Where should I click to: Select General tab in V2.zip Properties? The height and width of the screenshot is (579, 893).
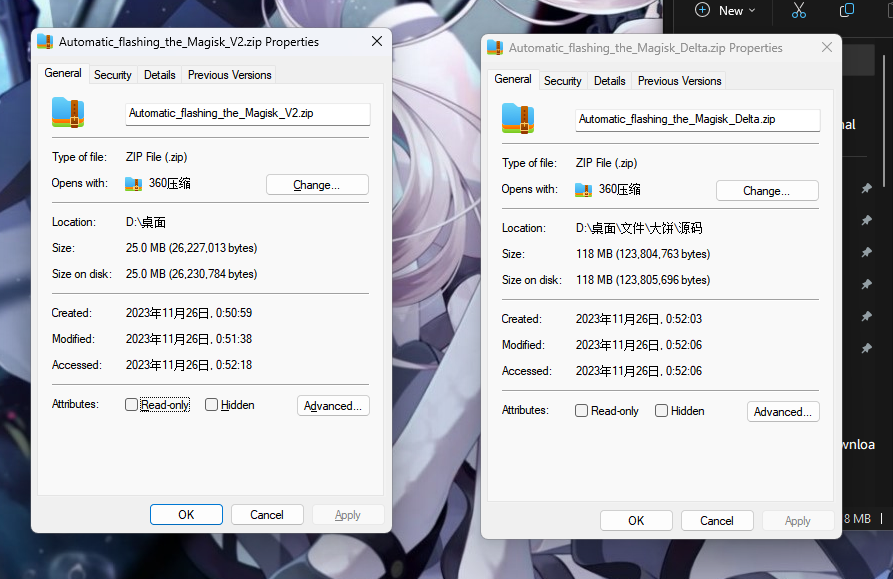click(63, 73)
